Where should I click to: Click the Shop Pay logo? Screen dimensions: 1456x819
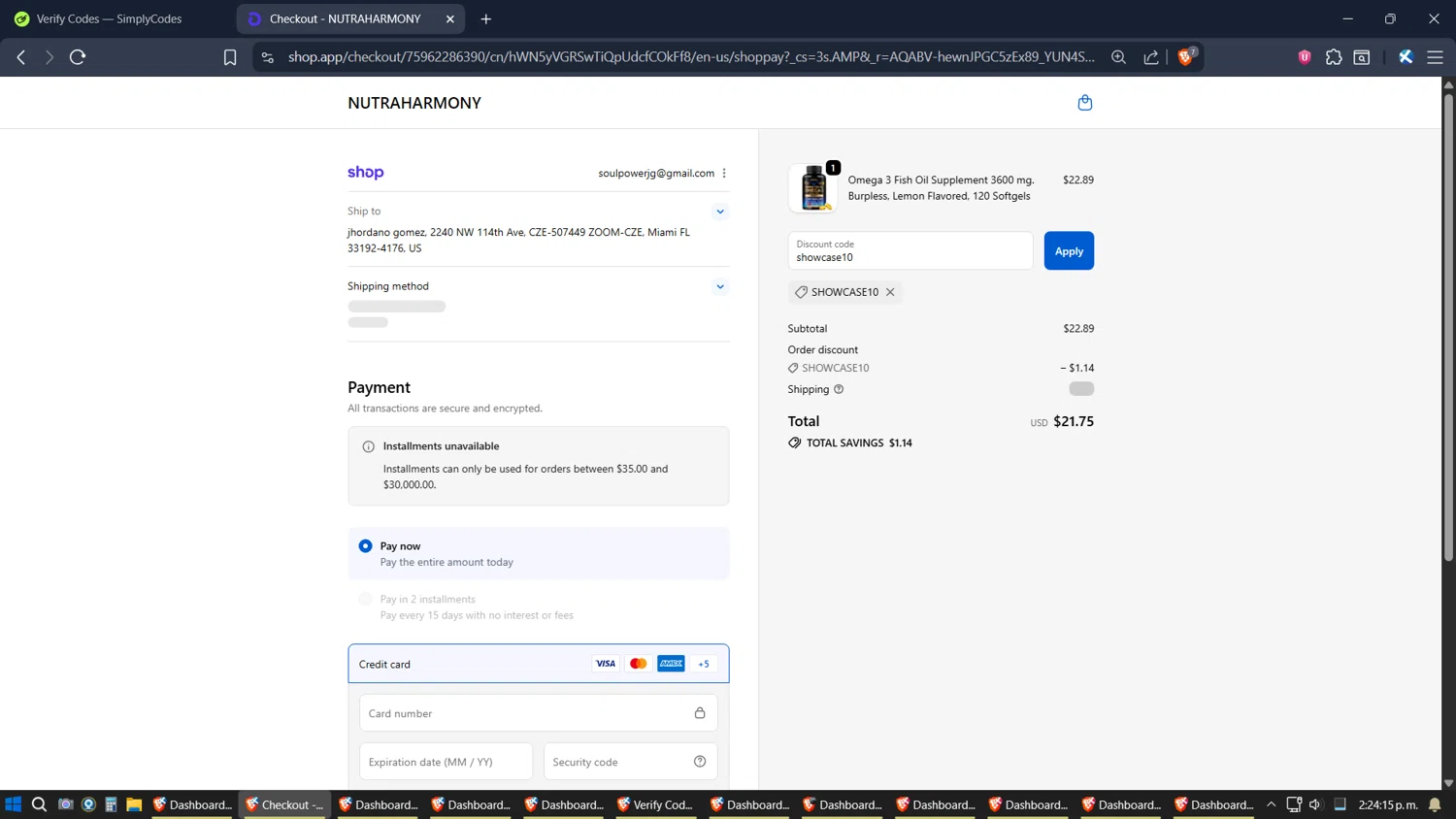[x=366, y=173]
